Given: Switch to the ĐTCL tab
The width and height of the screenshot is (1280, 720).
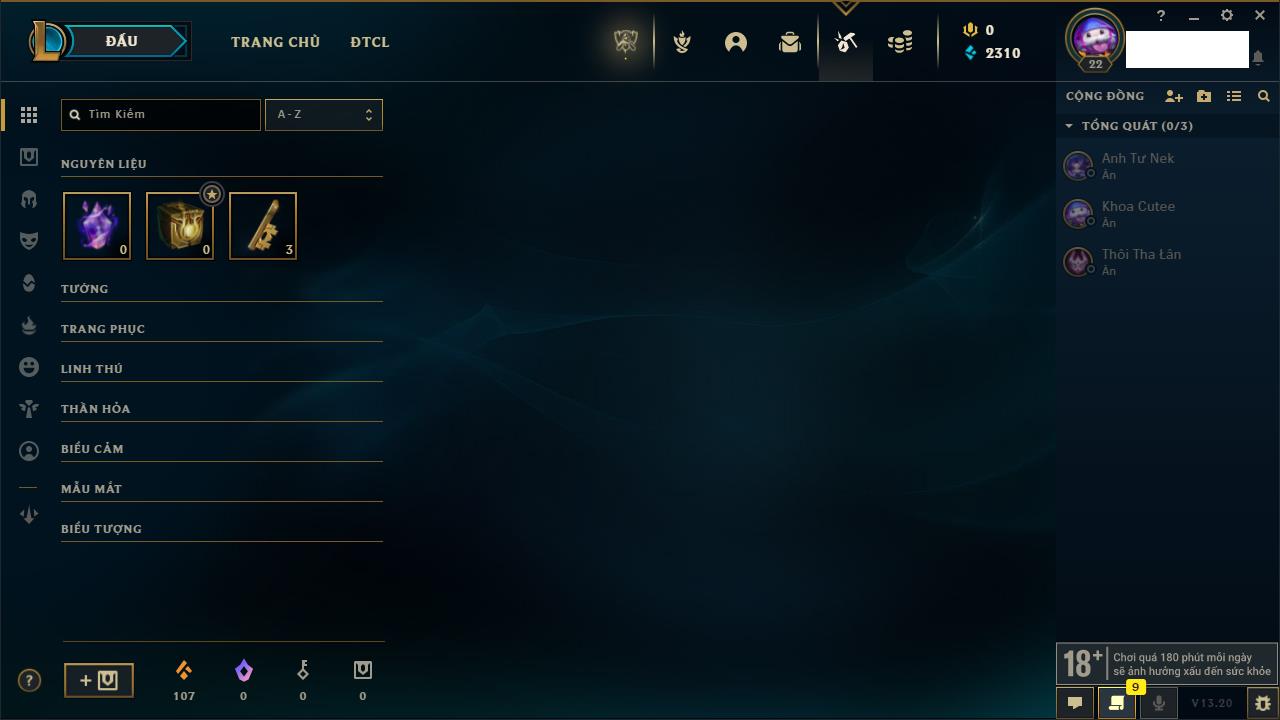Looking at the screenshot, I should click(370, 42).
